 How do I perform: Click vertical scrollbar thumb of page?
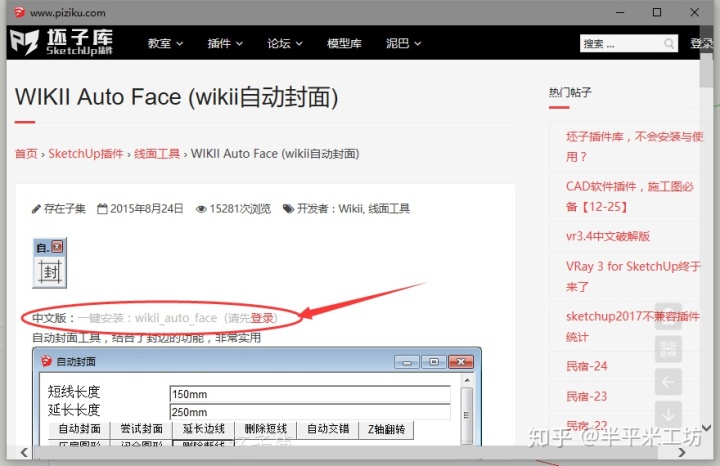[706, 70]
